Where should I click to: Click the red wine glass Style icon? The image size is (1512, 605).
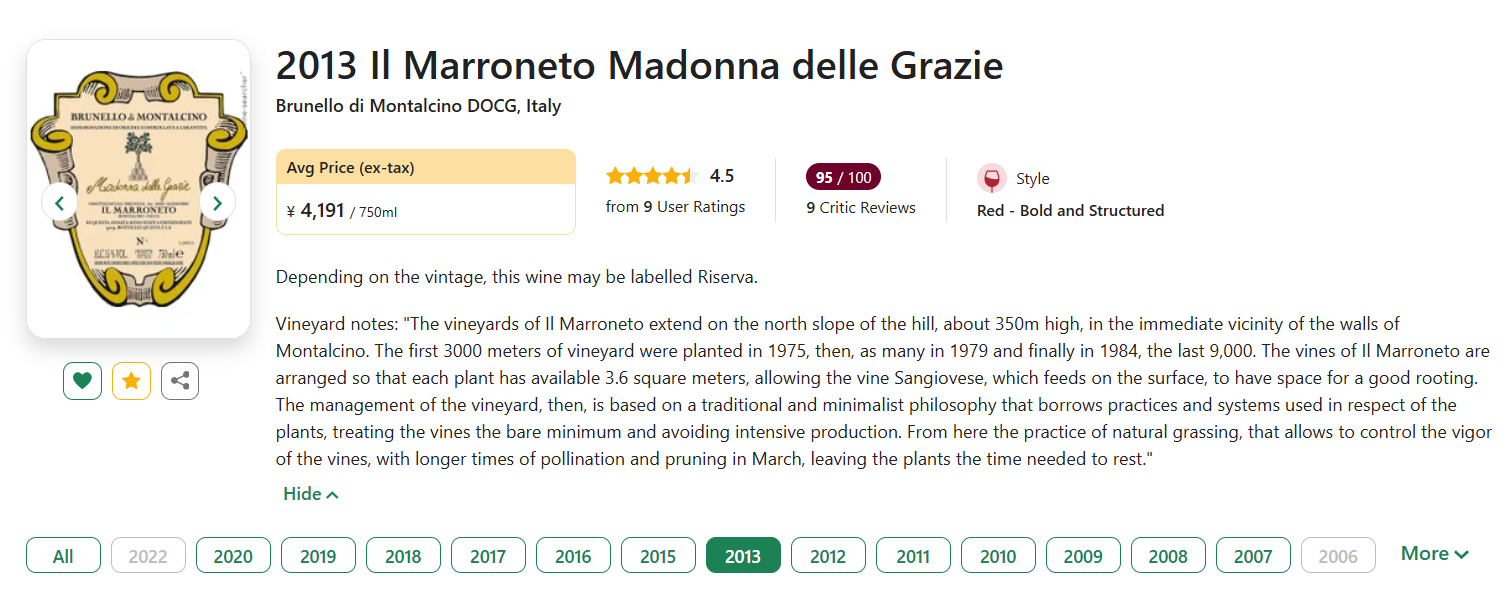(x=991, y=179)
